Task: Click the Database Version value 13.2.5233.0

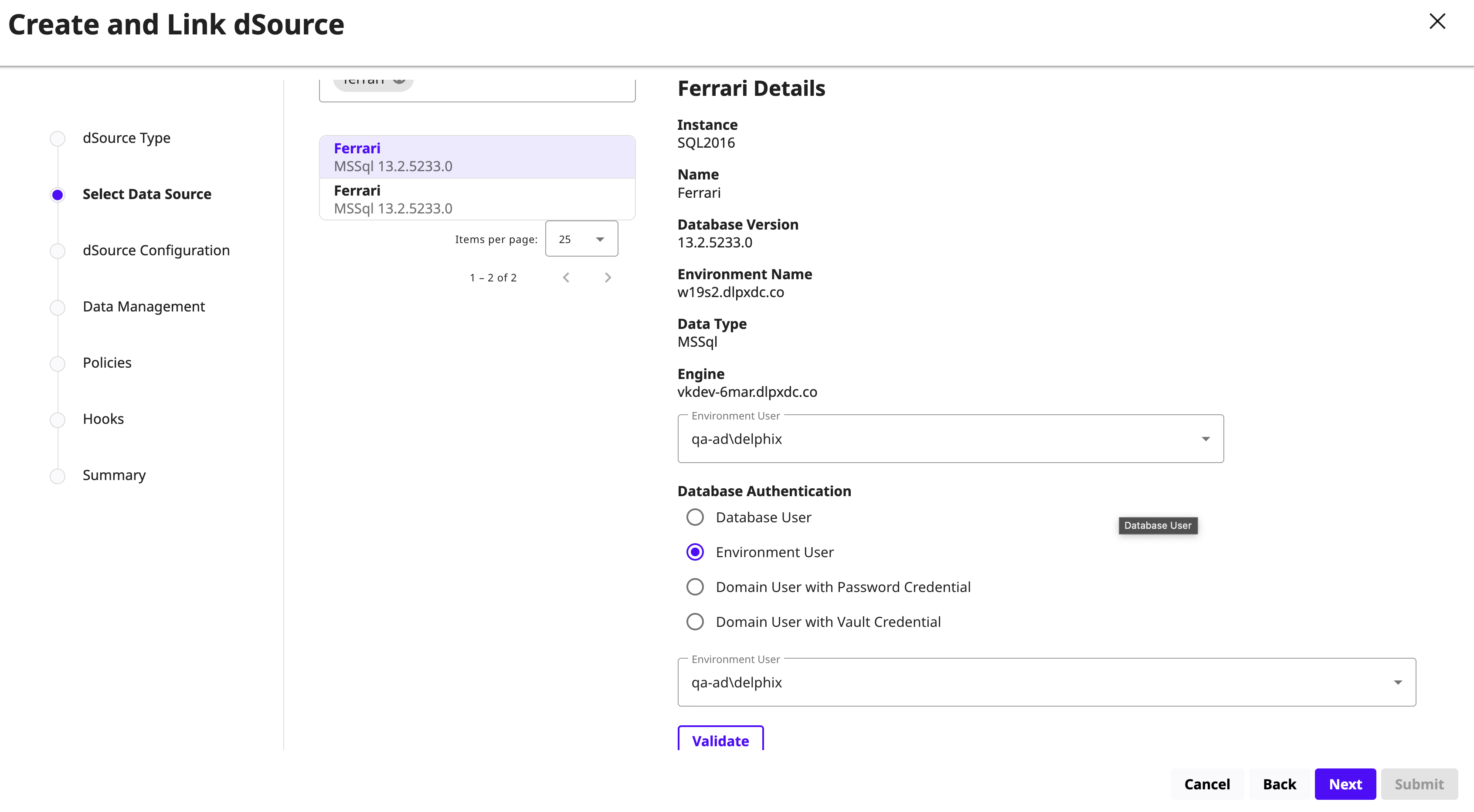Action: [715, 243]
